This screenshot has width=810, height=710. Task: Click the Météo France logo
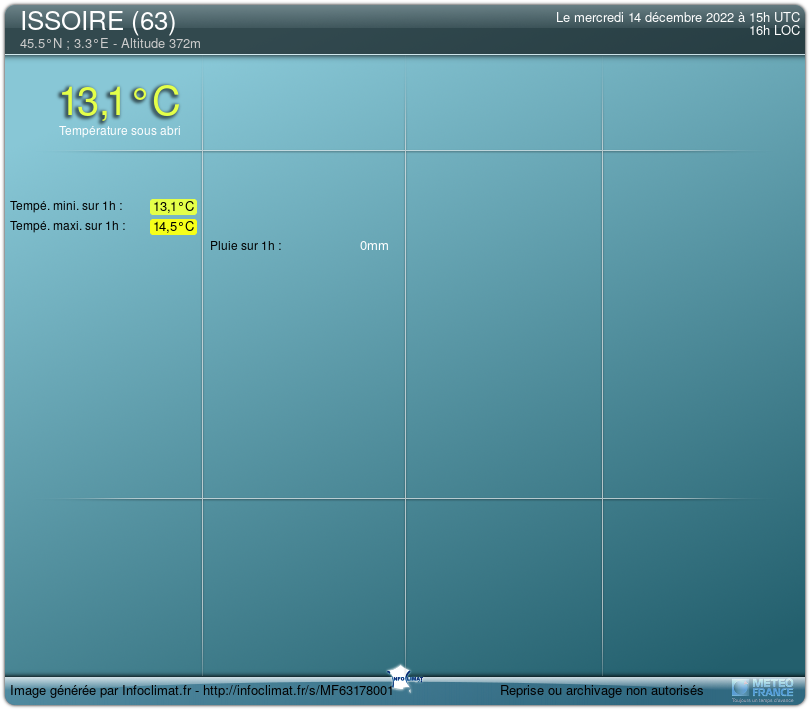pos(763,686)
